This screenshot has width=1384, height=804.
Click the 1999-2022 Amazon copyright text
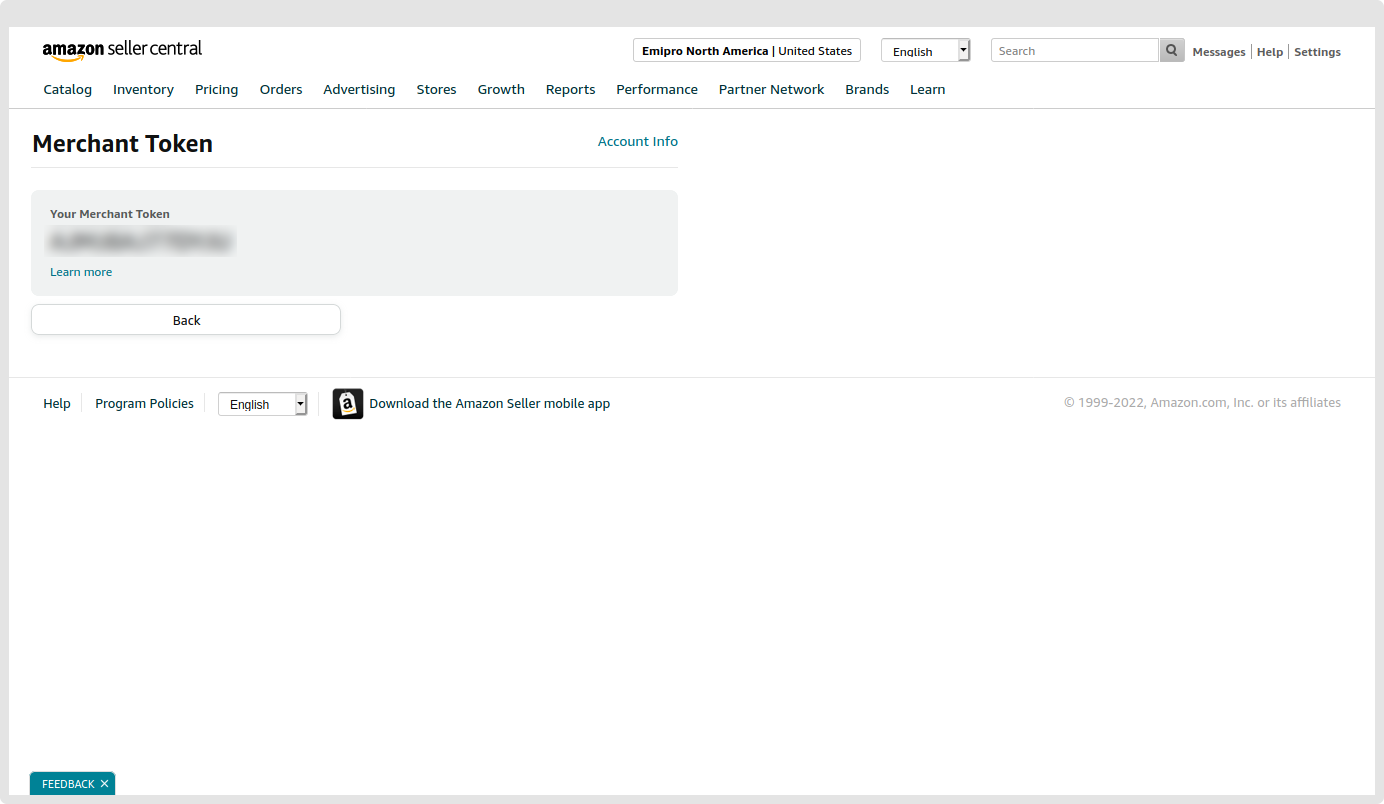pos(1202,403)
